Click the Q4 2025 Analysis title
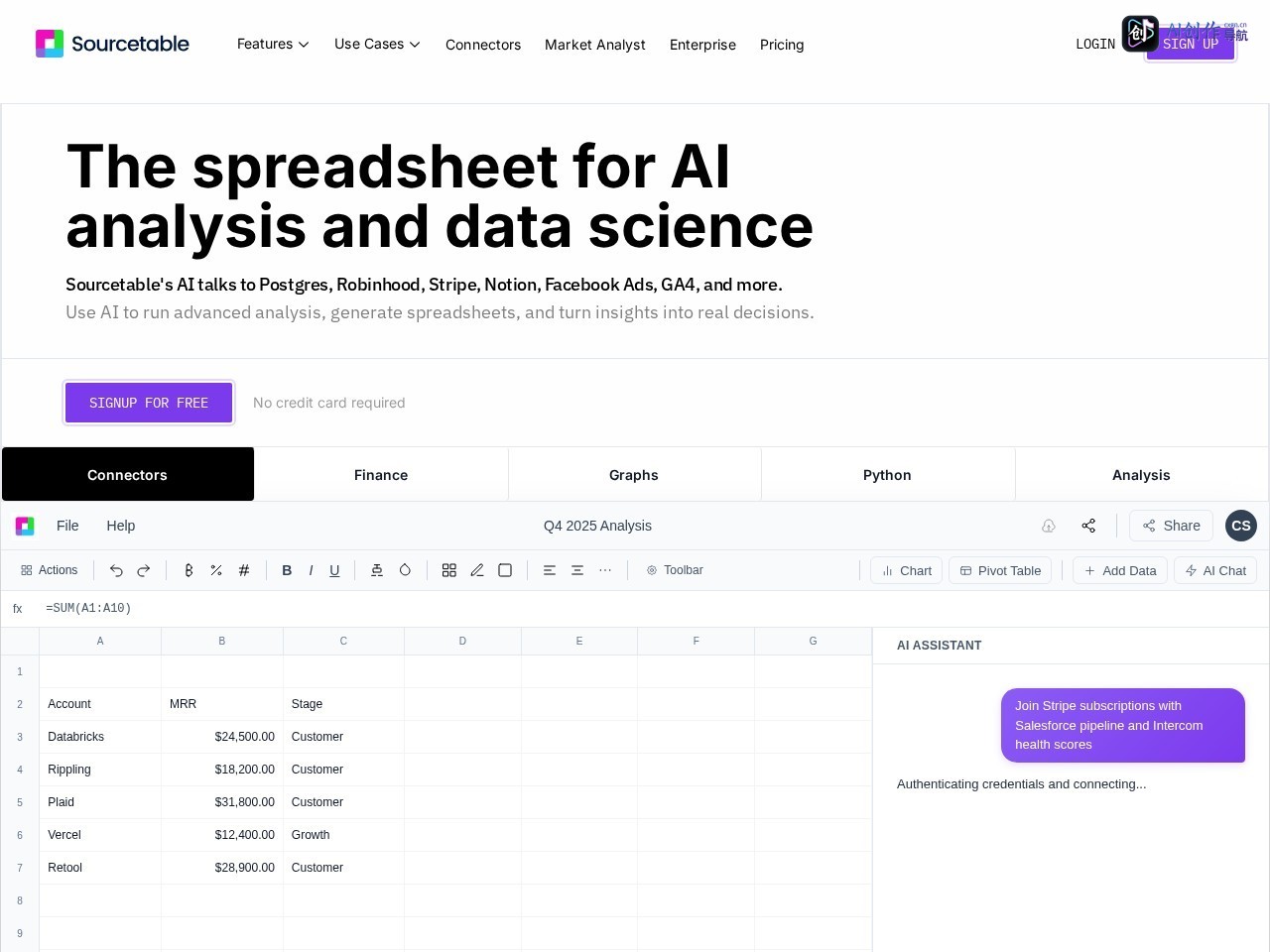This screenshot has height=952, width=1270. click(x=597, y=526)
